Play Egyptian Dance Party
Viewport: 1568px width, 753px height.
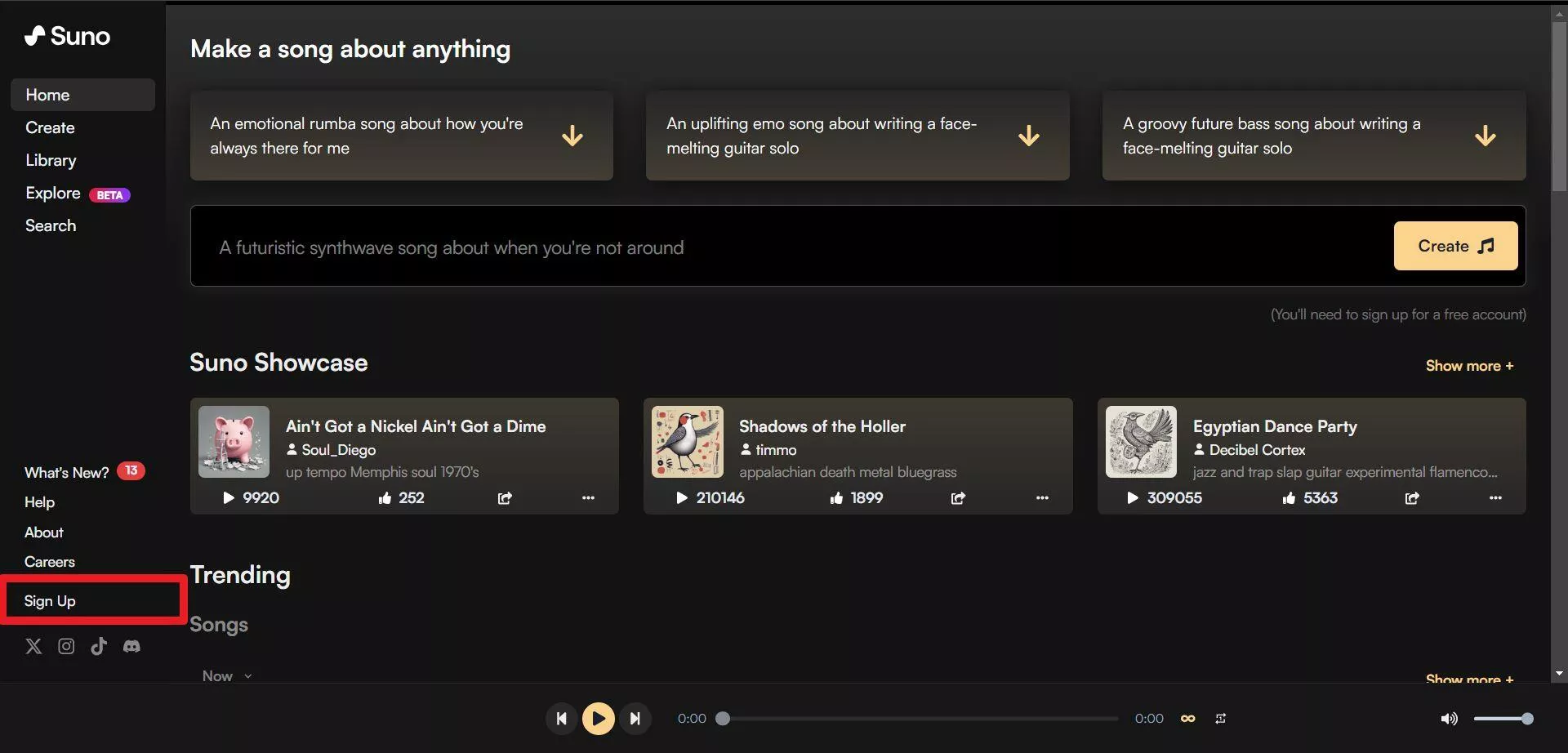click(x=1133, y=498)
